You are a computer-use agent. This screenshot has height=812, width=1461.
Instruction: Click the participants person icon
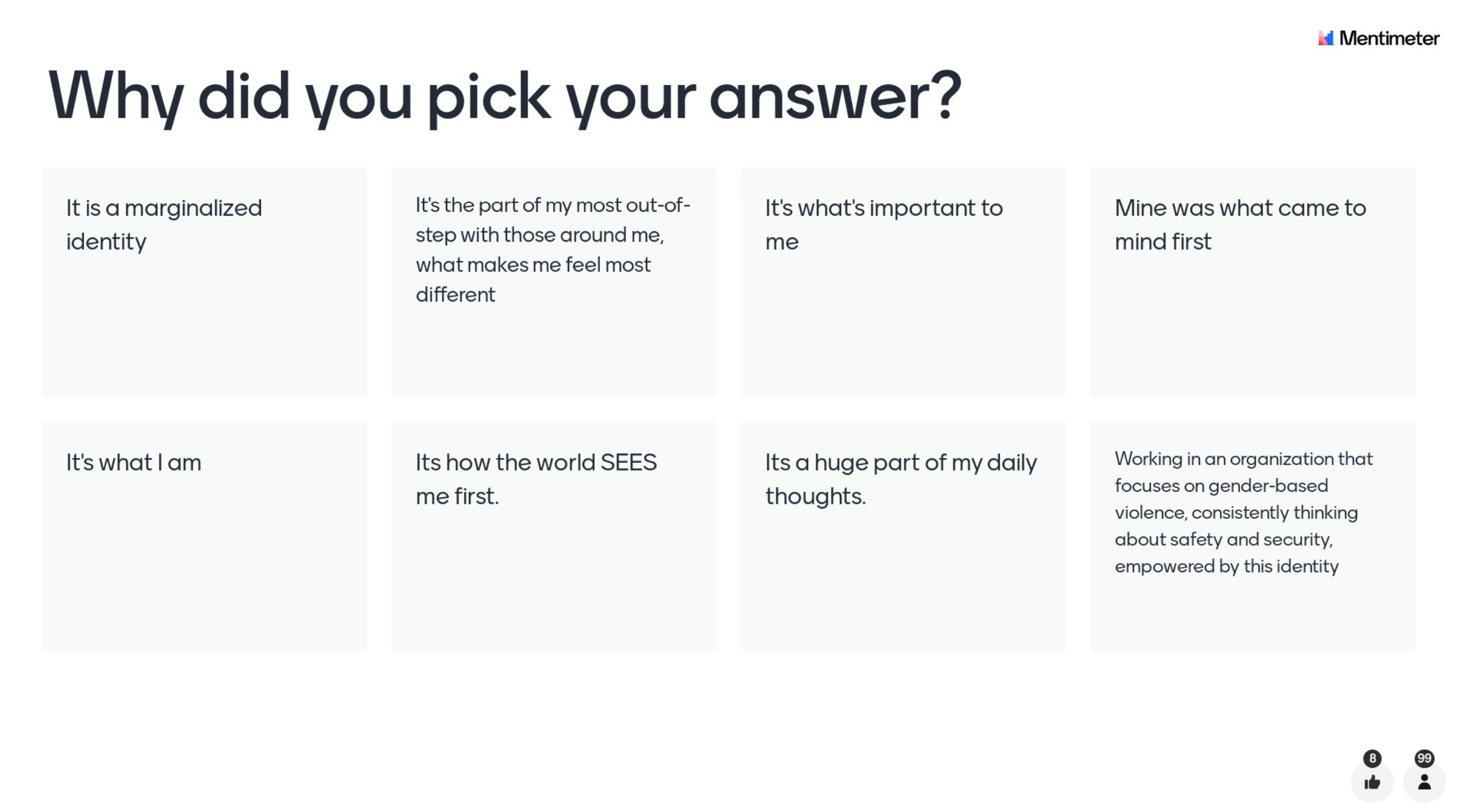(1424, 782)
